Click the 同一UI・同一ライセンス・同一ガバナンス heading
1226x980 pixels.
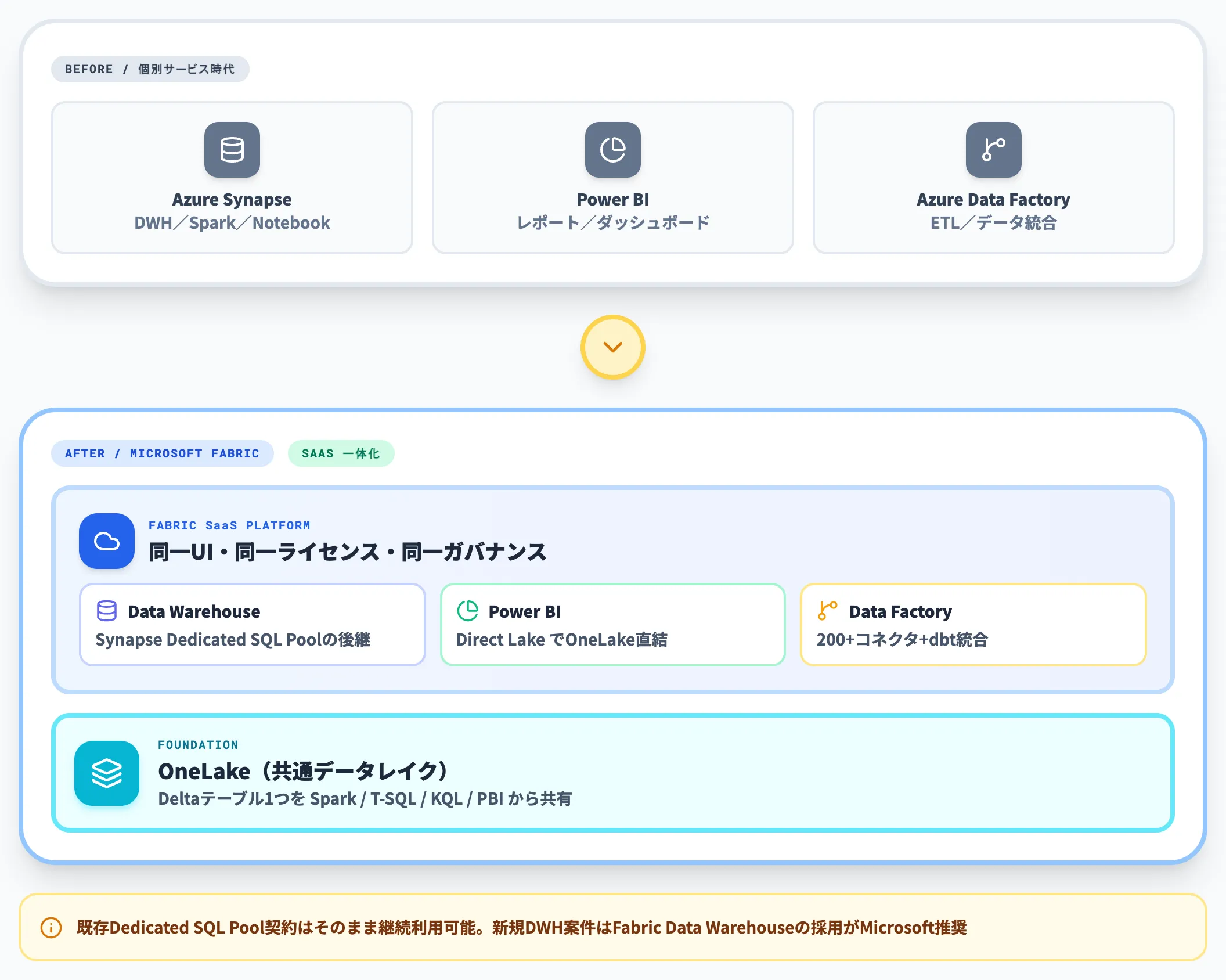pyautogui.click(x=347, y=552)
